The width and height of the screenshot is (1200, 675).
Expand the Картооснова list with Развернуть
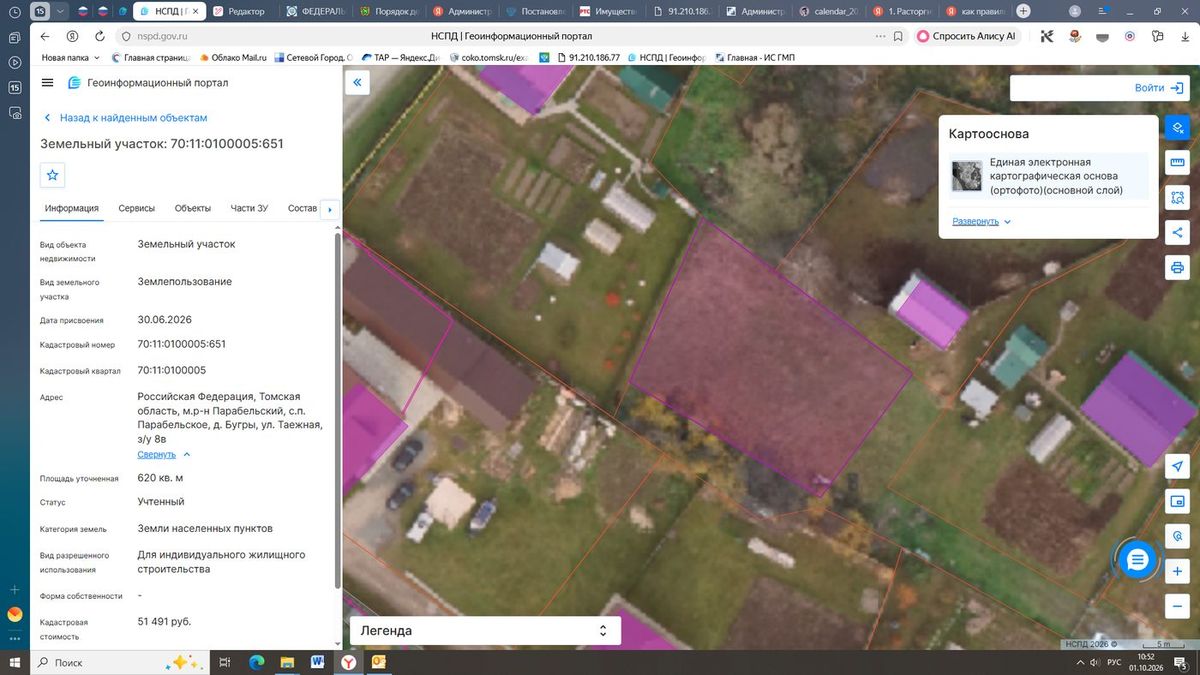pos(981,221)
